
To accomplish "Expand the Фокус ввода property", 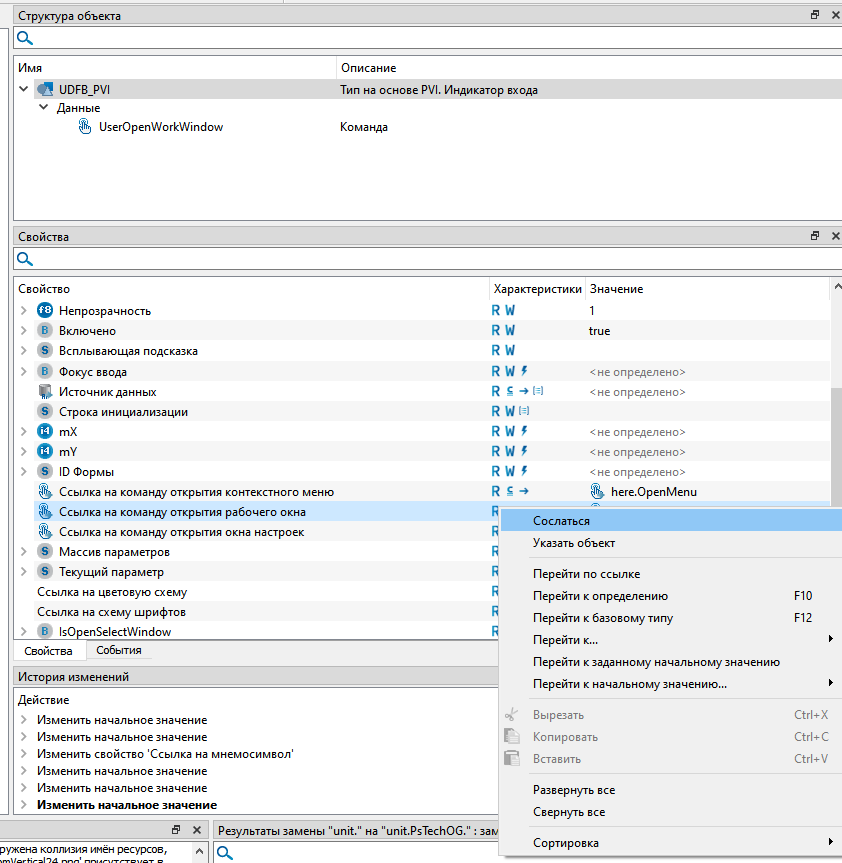I will click(x=24, y=372).
